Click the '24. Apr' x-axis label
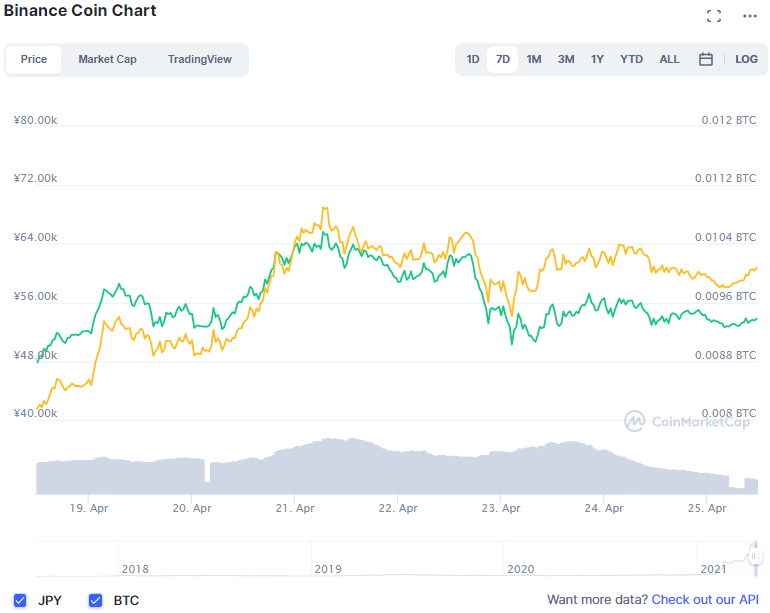 pos(604,508)
